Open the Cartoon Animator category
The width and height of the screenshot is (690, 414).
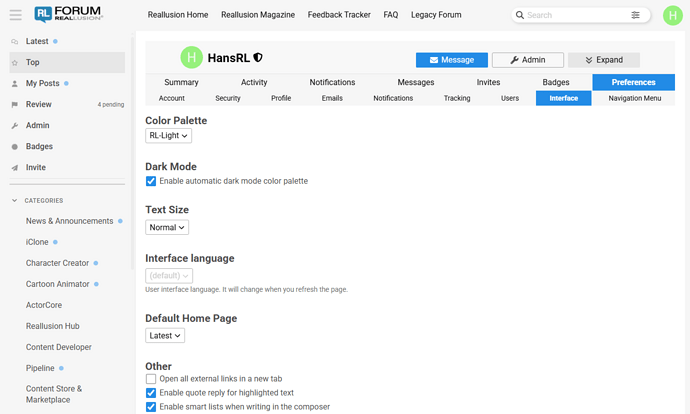click(57, 284)
